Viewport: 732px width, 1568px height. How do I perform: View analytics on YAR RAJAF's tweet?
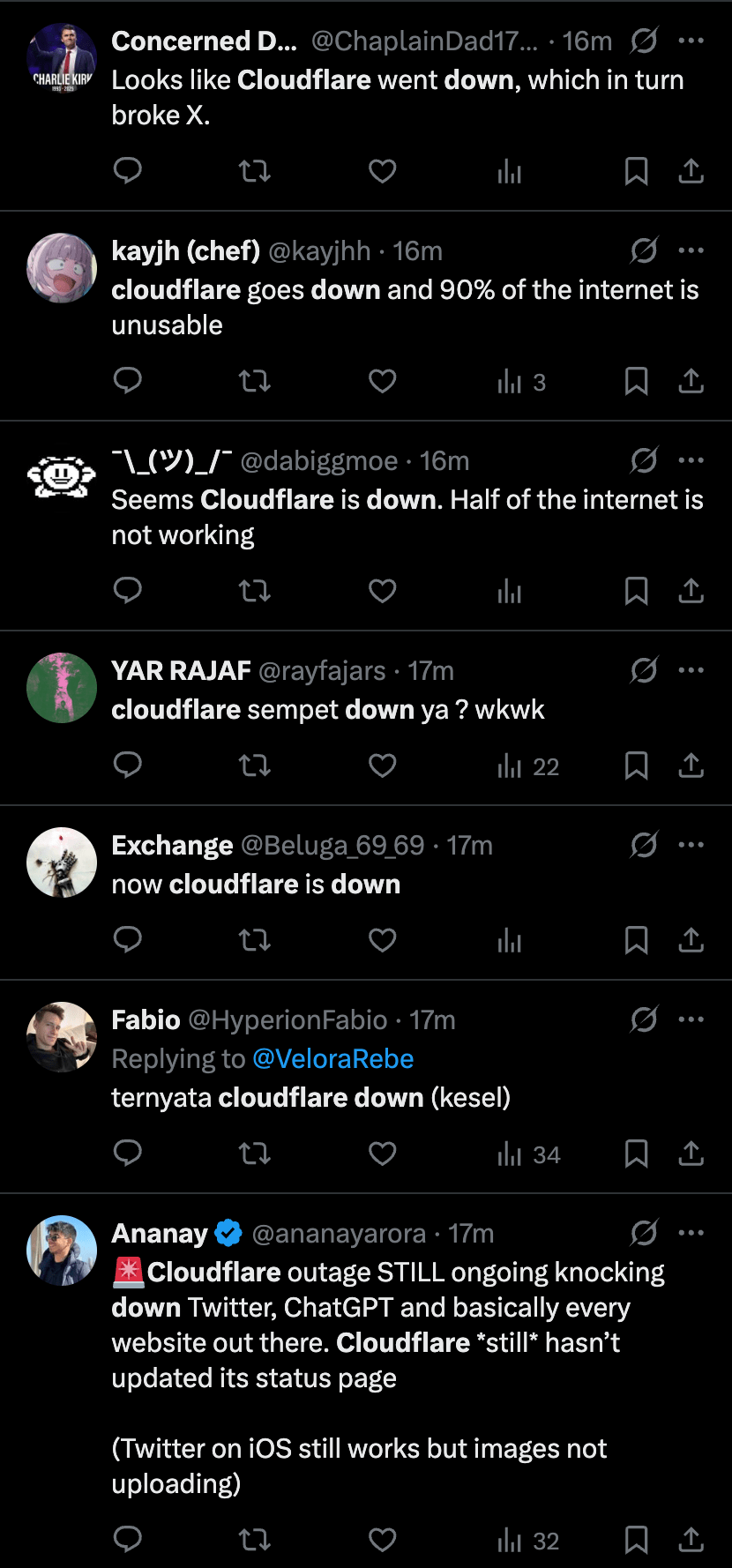tap(510, 766)
